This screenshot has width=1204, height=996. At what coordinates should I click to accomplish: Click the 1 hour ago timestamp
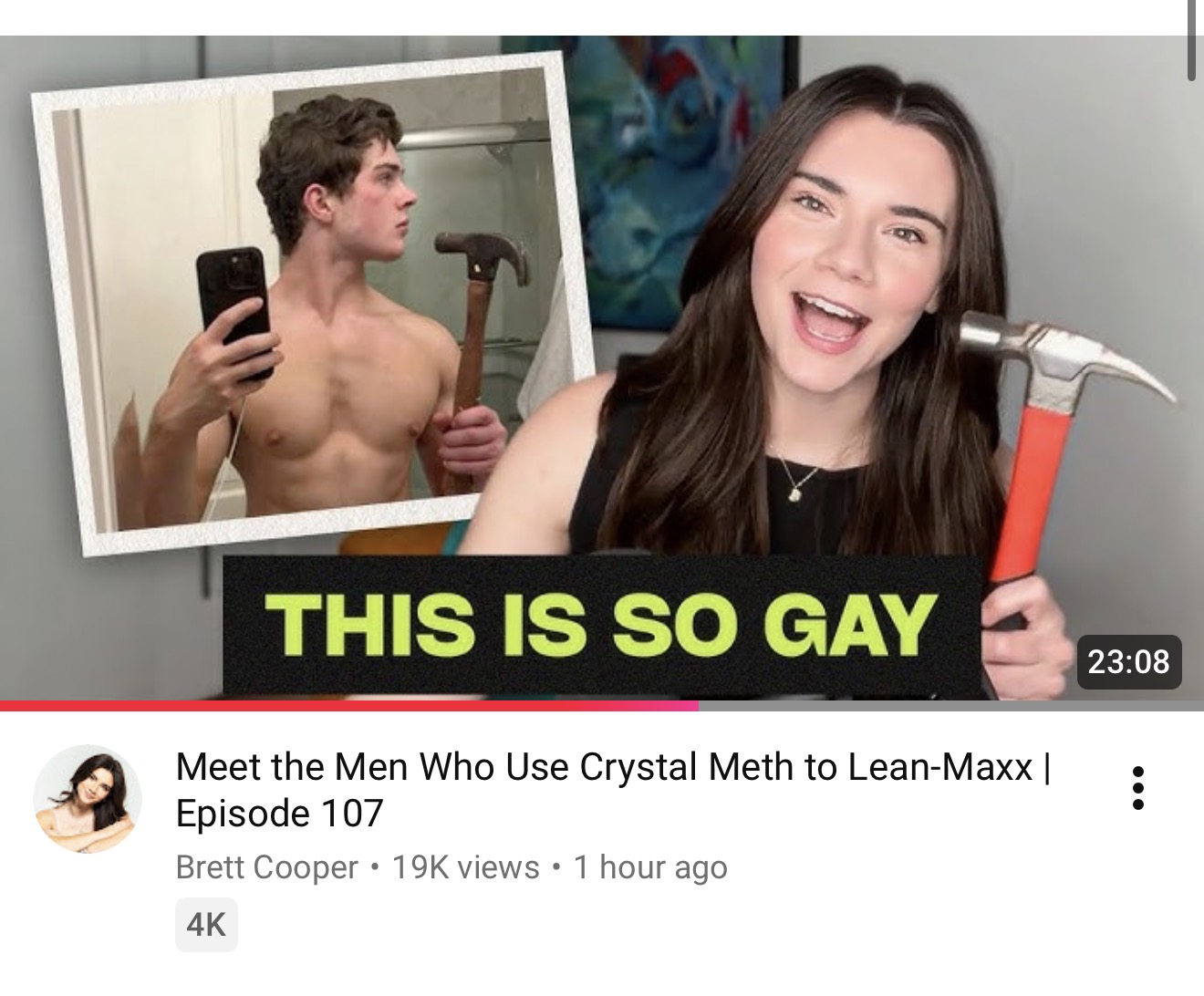[x=649, y=866]
